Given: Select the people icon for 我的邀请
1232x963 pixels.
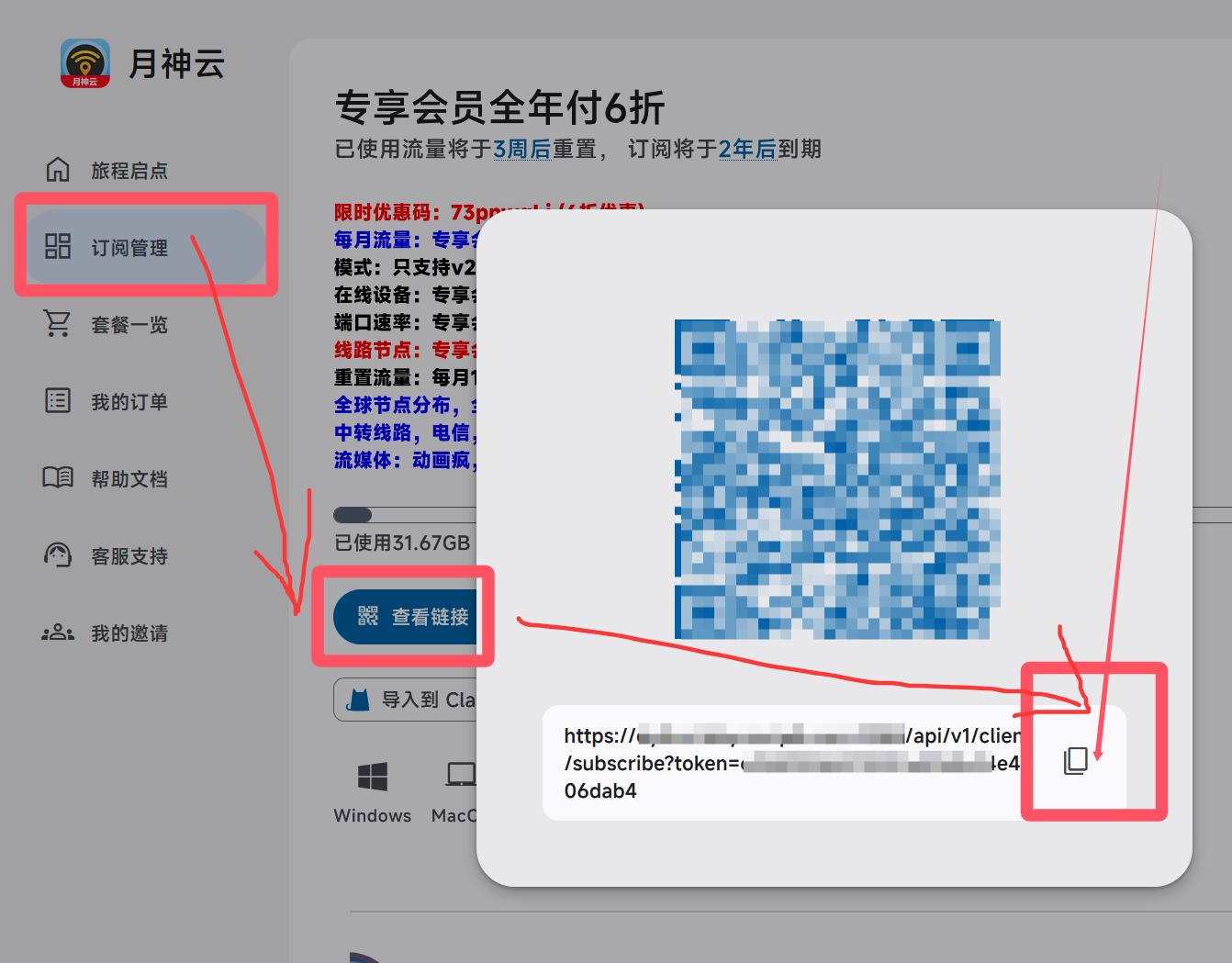Looking at the screenshot, I should coord(58,633).
